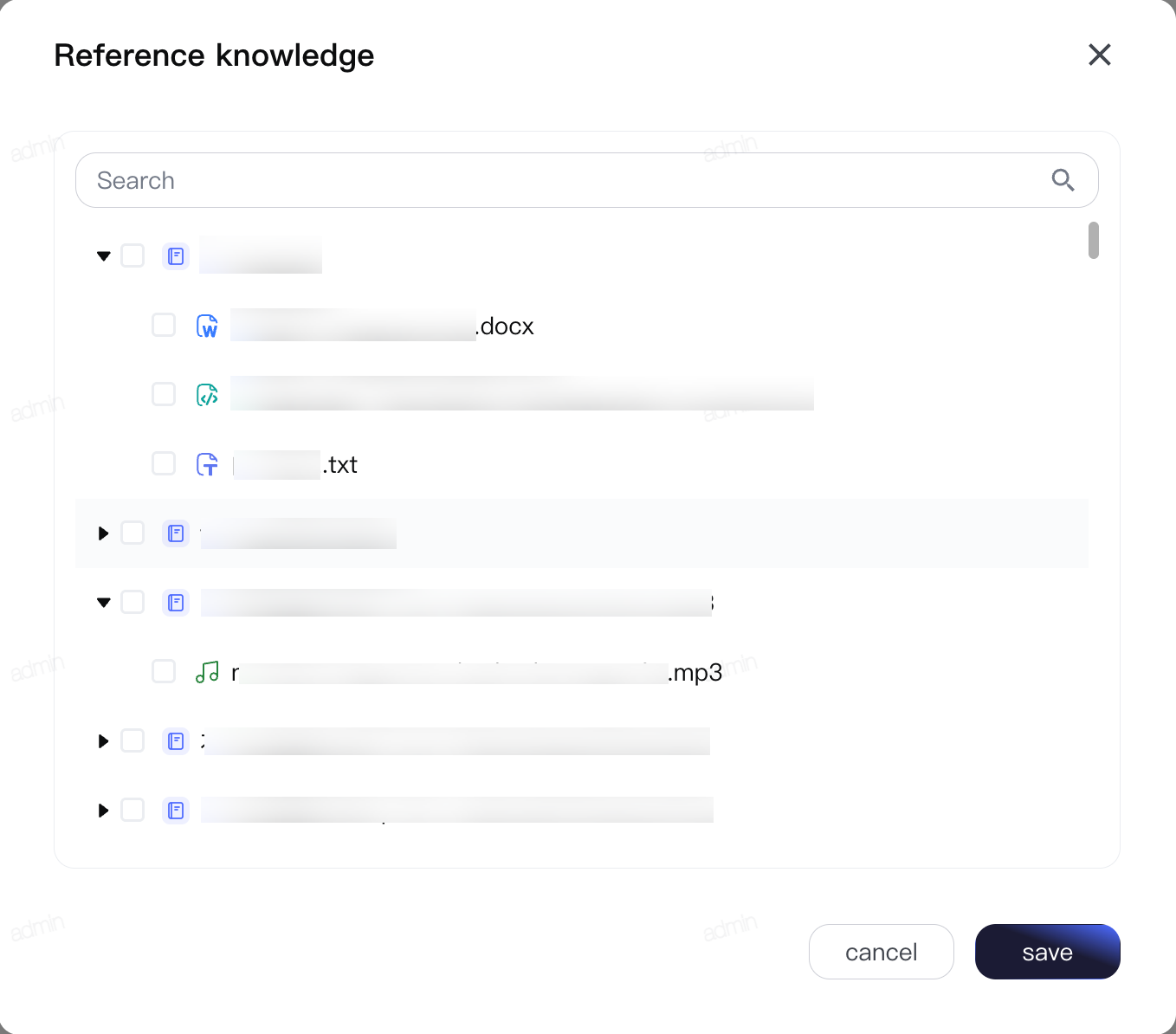
Task: Click the cancel button
Action: click(x=882, y=952)
